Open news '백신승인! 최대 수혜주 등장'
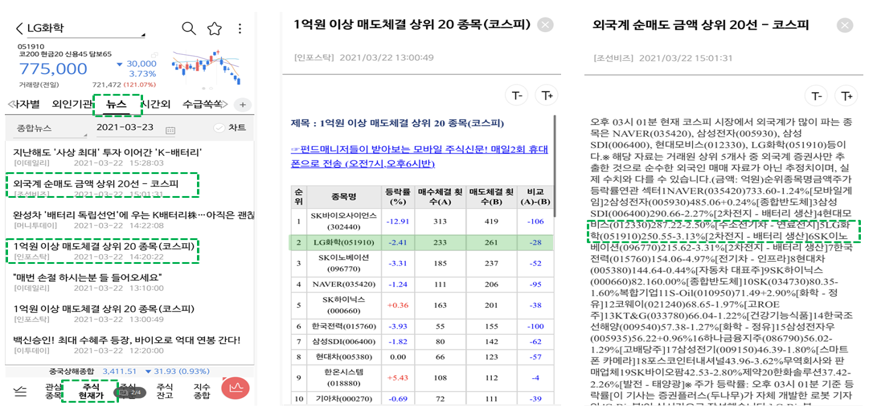 129,345
